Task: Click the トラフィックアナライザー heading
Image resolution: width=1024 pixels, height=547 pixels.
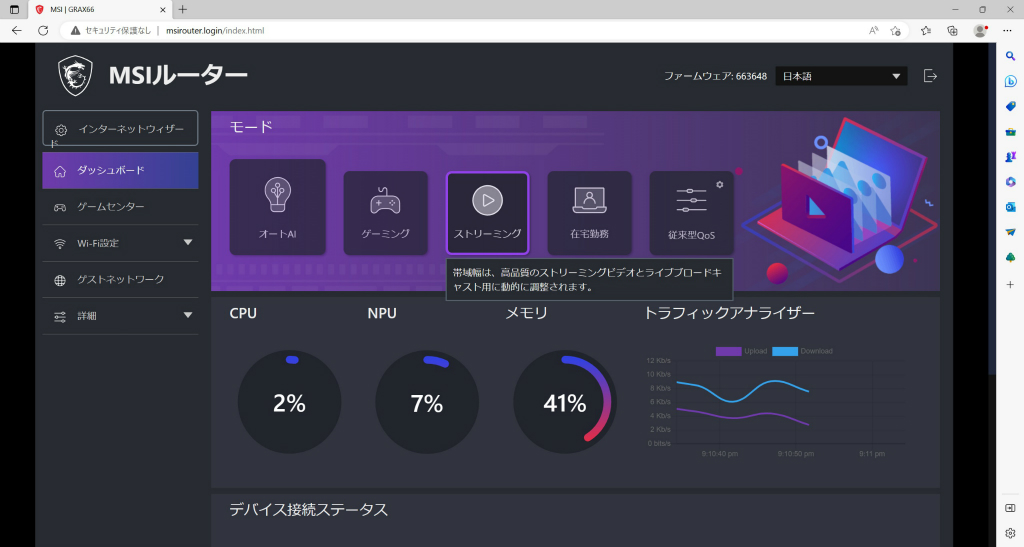Action: tap(729, 313)
